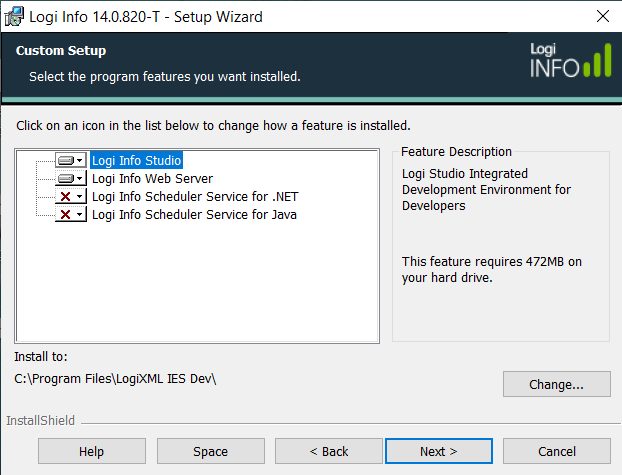Click the install path C:\Program Files\LogiXML IES Dev\
Screen dimensions: 622x475
point(115,379)
